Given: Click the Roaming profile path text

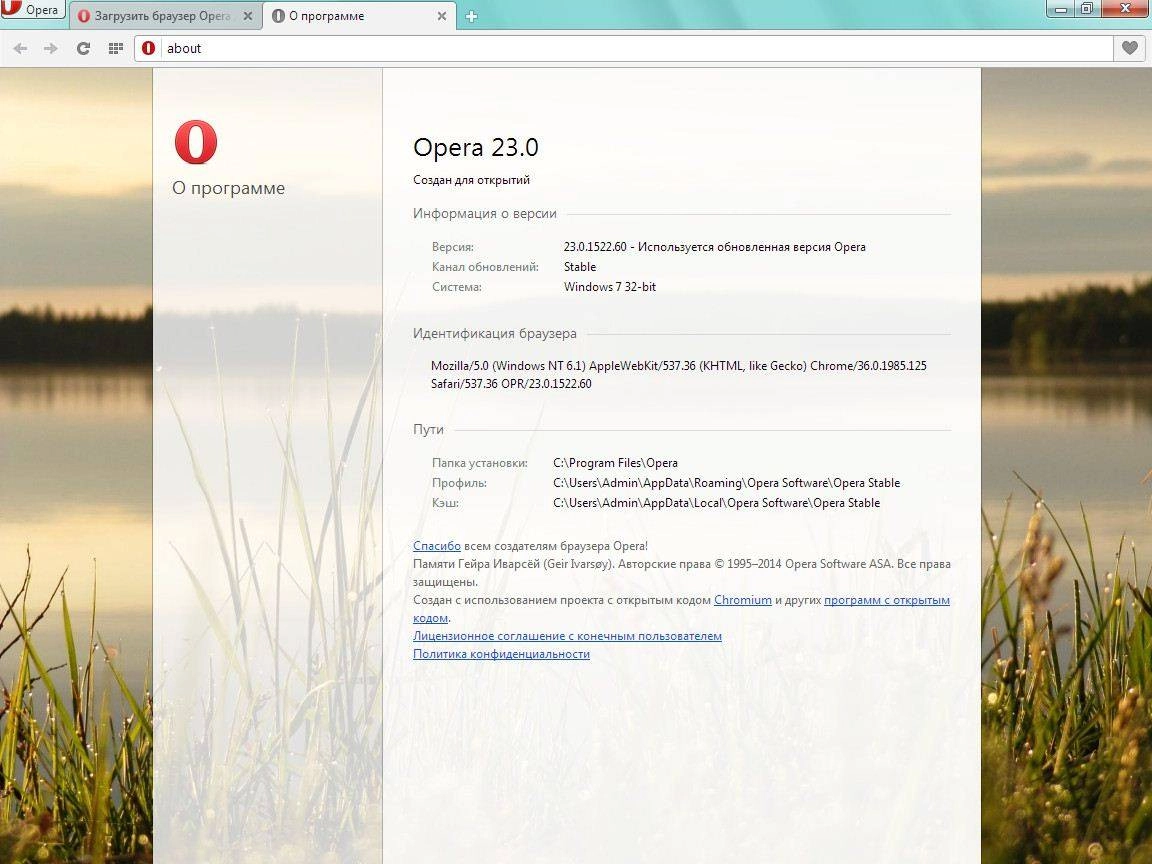Looking at the screenshot, I should click(x=726, y=483).
